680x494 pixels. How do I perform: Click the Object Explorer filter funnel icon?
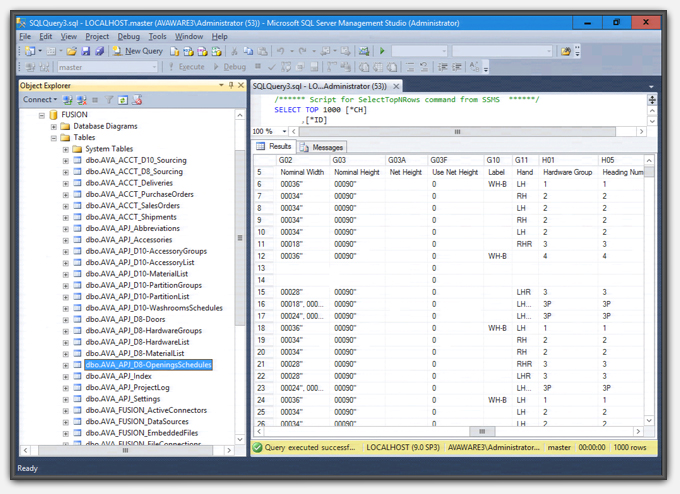click(111, 100)
